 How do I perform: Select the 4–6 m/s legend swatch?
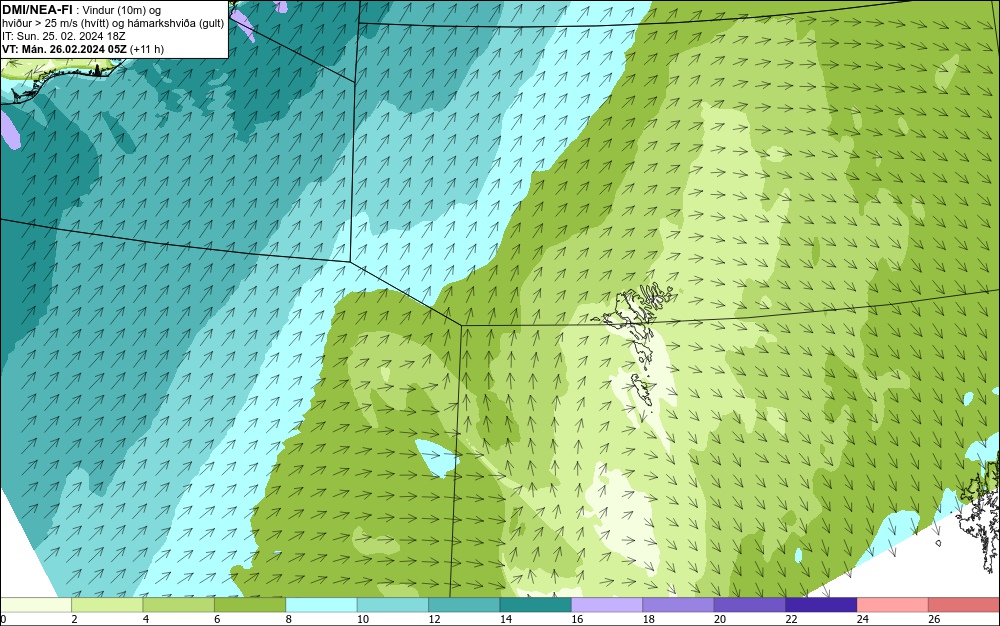(179, 605)
